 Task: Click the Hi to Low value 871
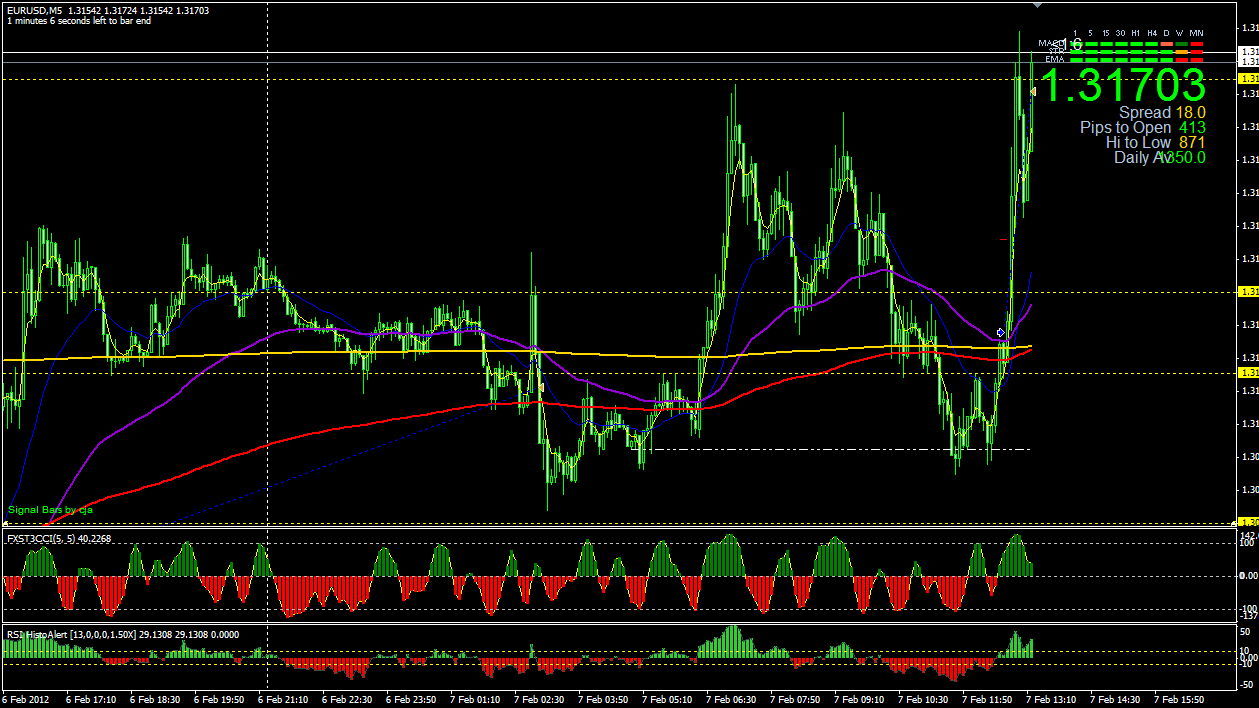[x=1192, y=143]
